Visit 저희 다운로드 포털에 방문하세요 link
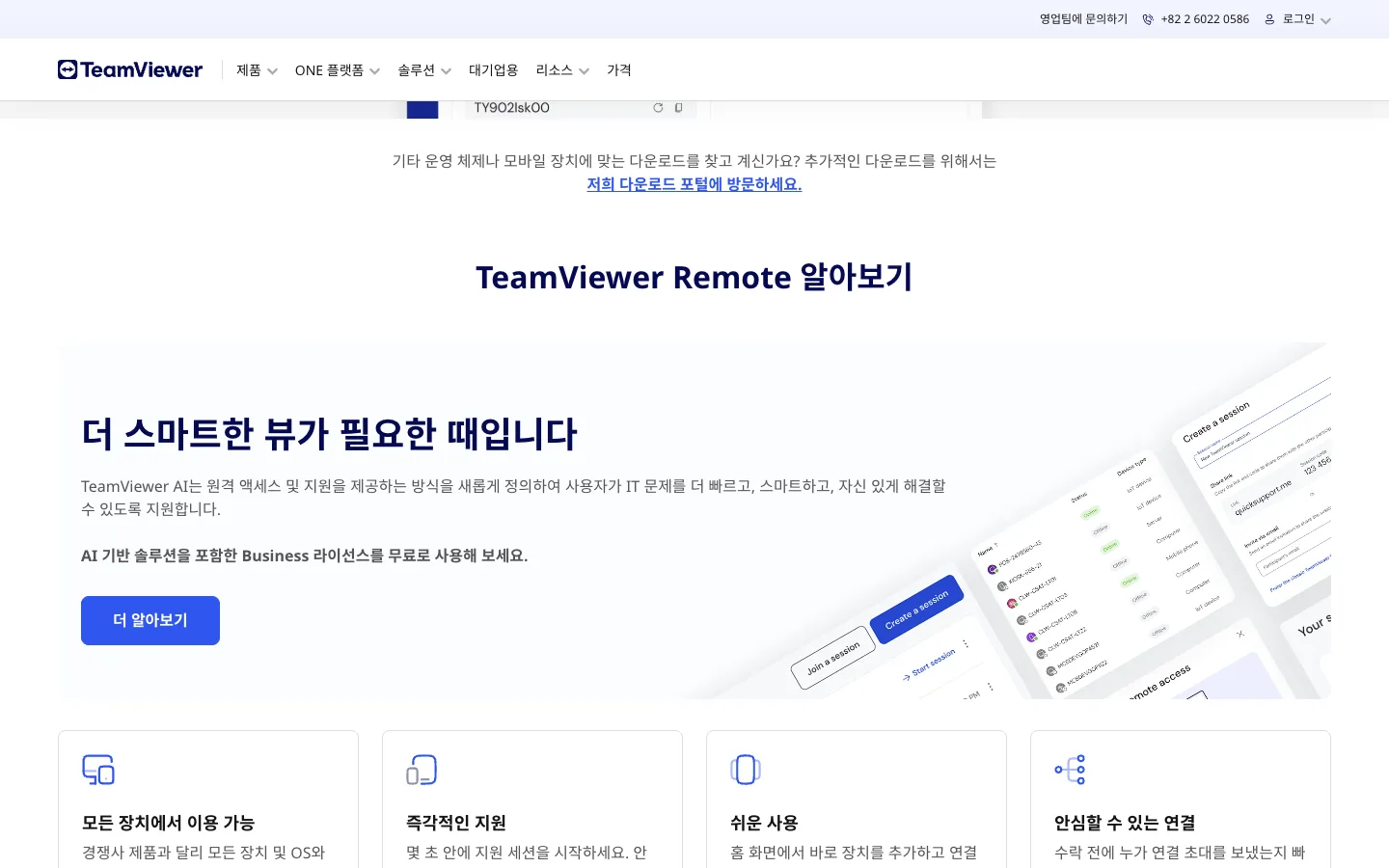This screenshot has width=1389, height=868. pos(694,184)
